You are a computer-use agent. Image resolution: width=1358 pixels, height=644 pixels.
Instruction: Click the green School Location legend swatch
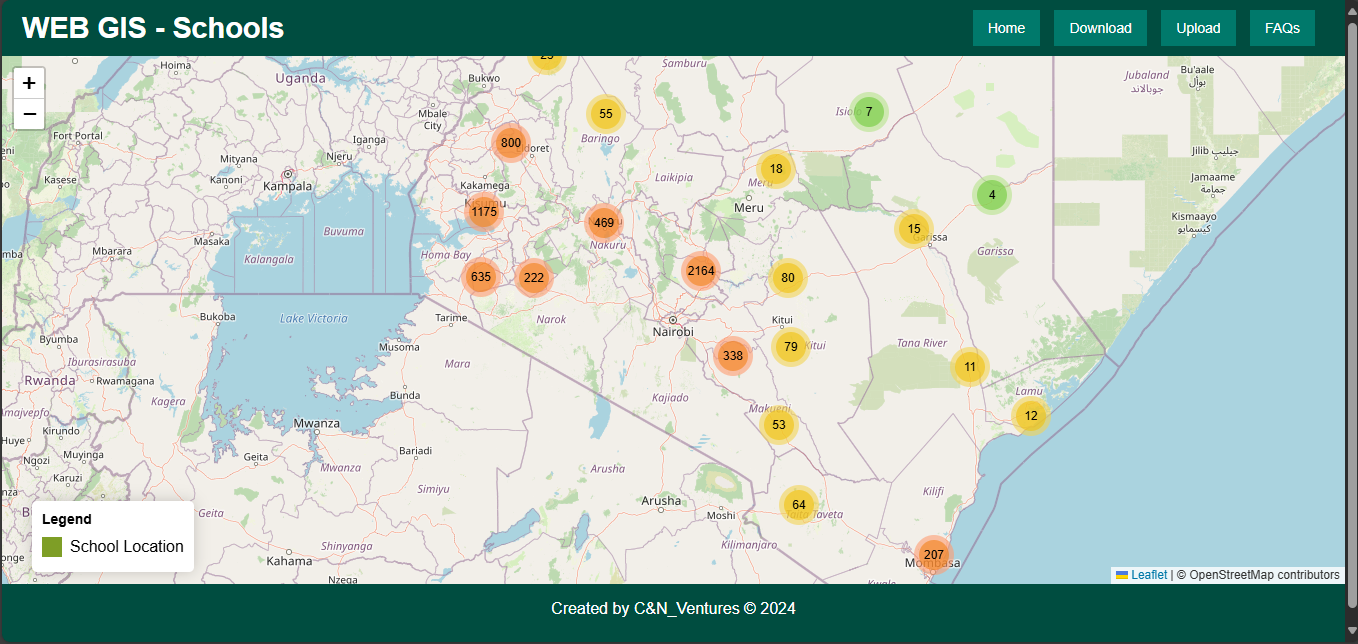tap(52, 547)
